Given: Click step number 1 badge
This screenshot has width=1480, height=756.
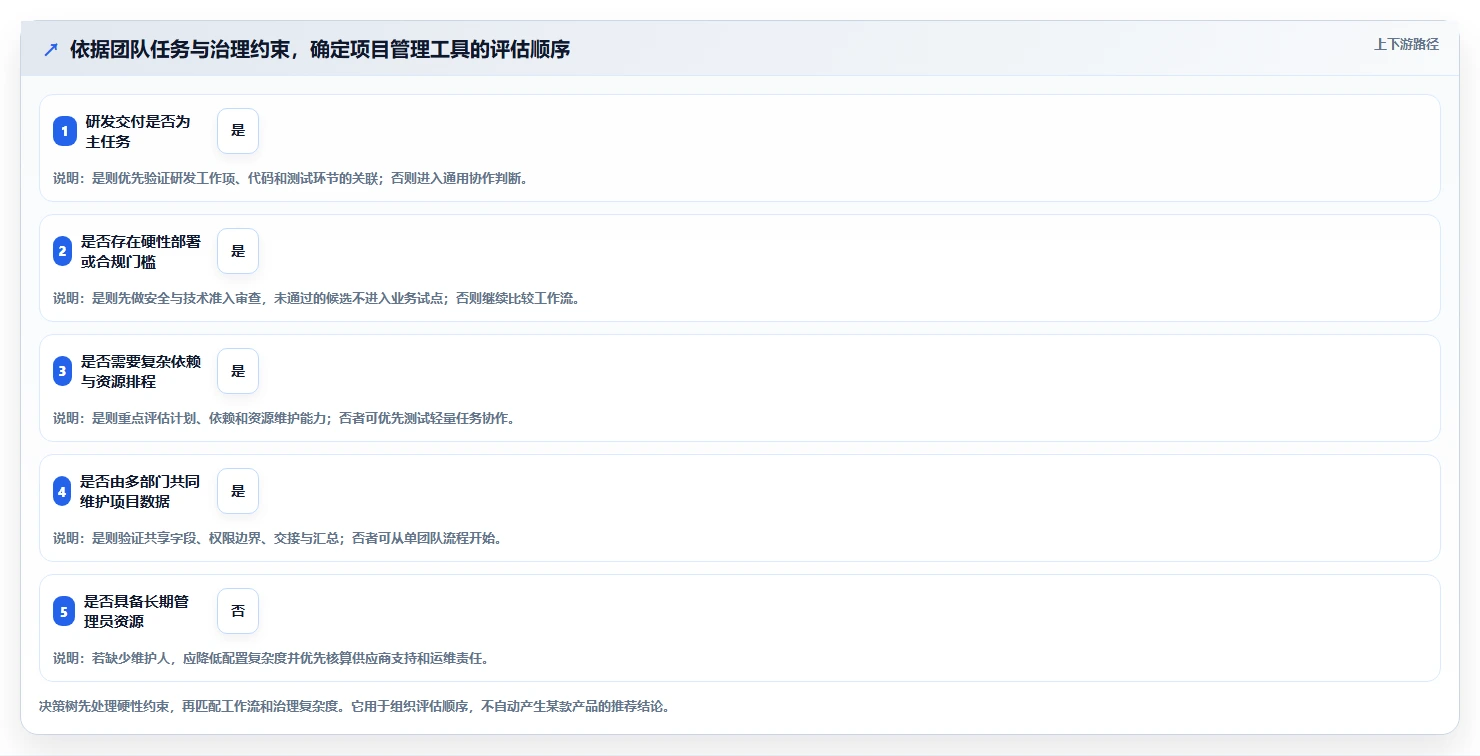Looking at the screenshot, I should click(x=65, y=131).
